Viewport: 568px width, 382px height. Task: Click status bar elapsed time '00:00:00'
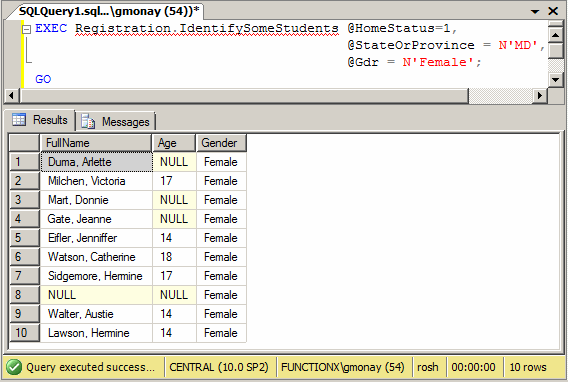(473, 367)
